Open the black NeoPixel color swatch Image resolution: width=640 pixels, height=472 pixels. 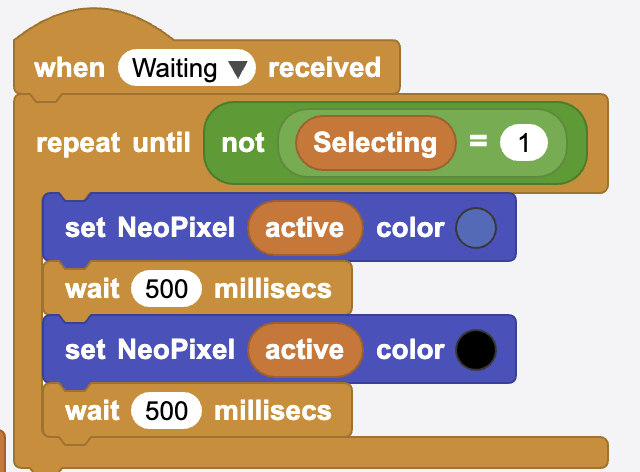tap(476, 350)
